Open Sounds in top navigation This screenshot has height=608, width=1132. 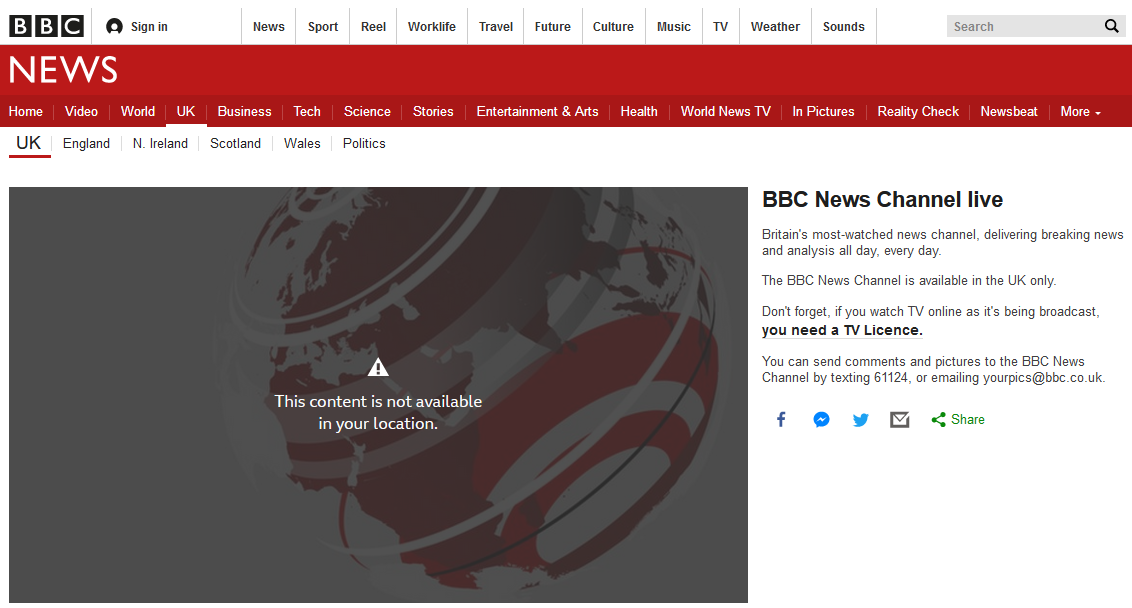843,27
